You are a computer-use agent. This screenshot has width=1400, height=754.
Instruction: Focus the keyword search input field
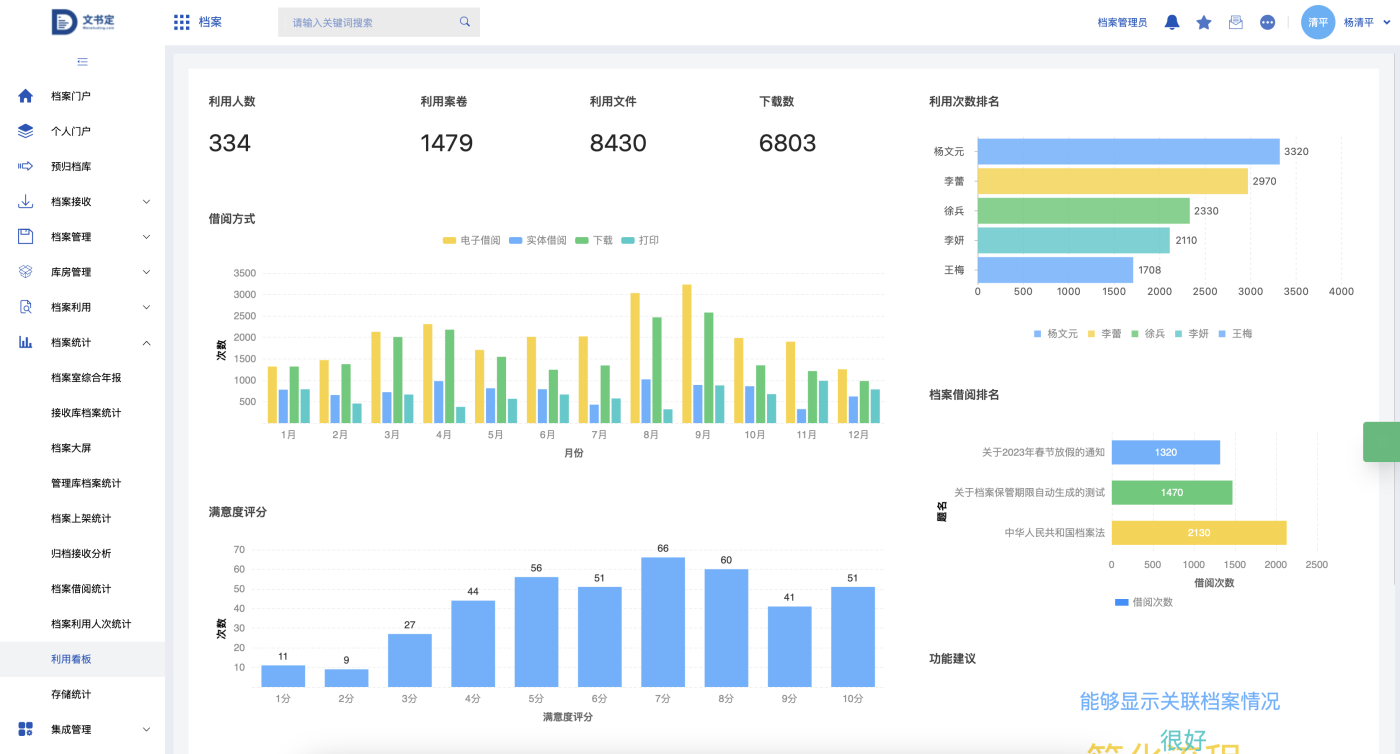pos(370,22)
